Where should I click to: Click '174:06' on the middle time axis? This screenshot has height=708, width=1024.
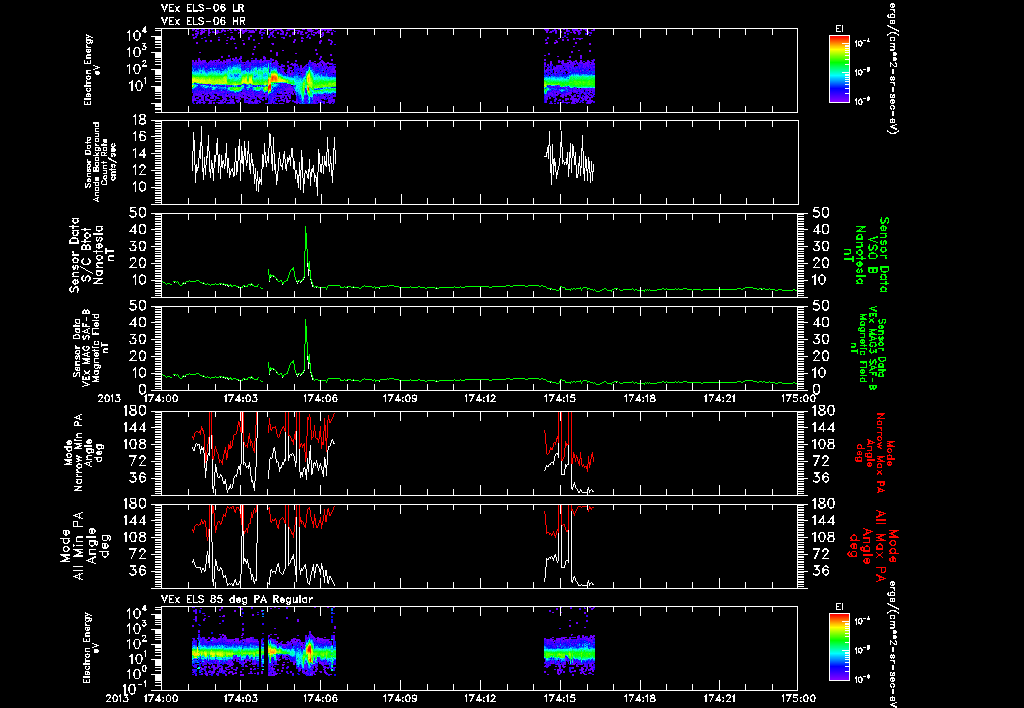pyautogui.click(x=321, y=397)
